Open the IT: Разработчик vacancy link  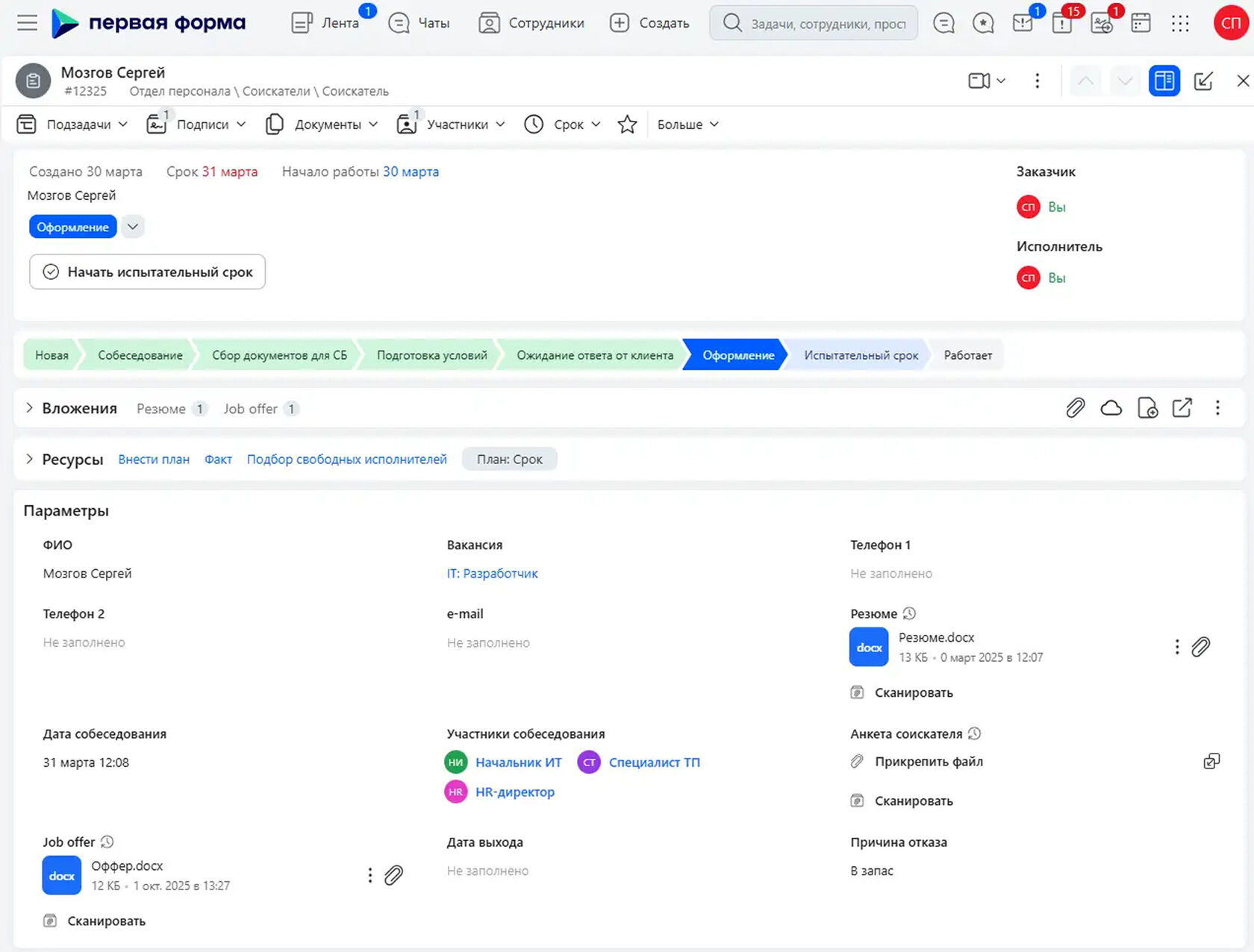(x=493, y=574)
